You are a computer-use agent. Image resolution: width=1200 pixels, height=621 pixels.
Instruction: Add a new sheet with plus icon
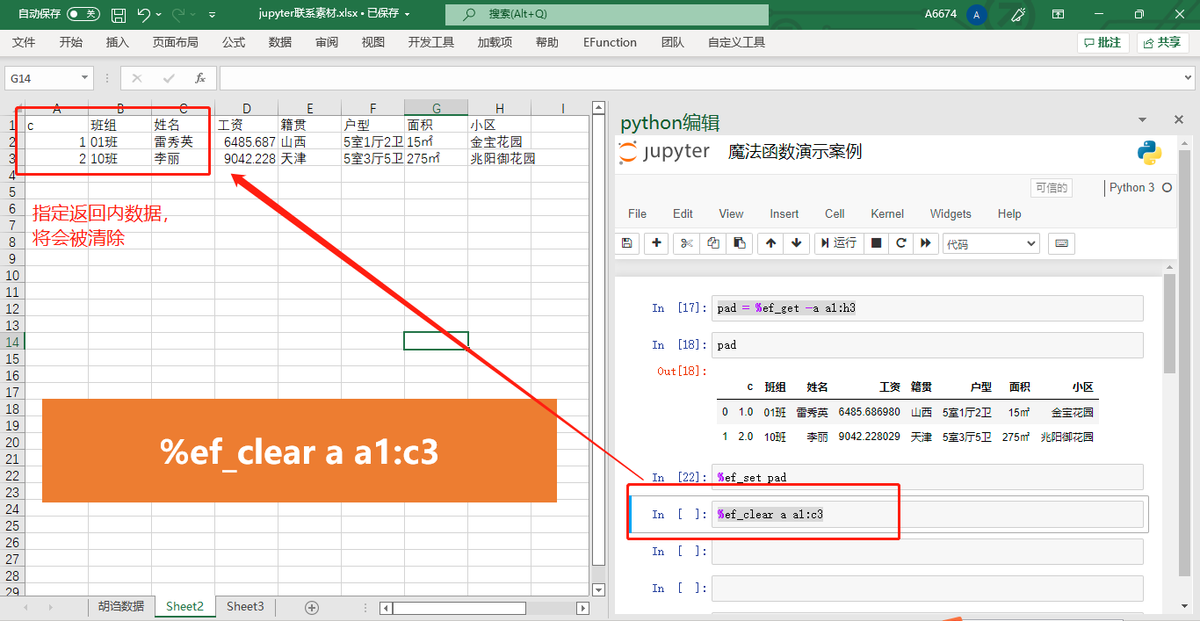(x=311, y=607)
